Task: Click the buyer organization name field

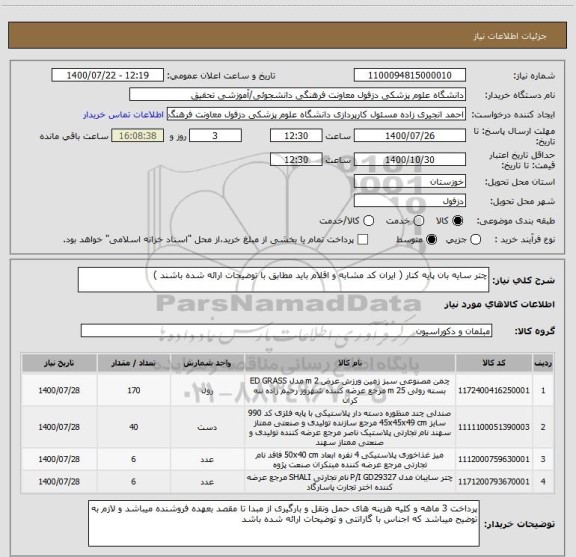Action: pyautogui.click(x=298, y=95)
